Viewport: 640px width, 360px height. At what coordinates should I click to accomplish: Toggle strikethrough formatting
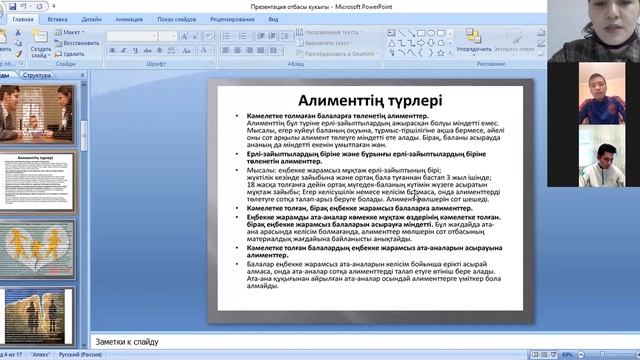pyautogui.click(x=147, y=51)
